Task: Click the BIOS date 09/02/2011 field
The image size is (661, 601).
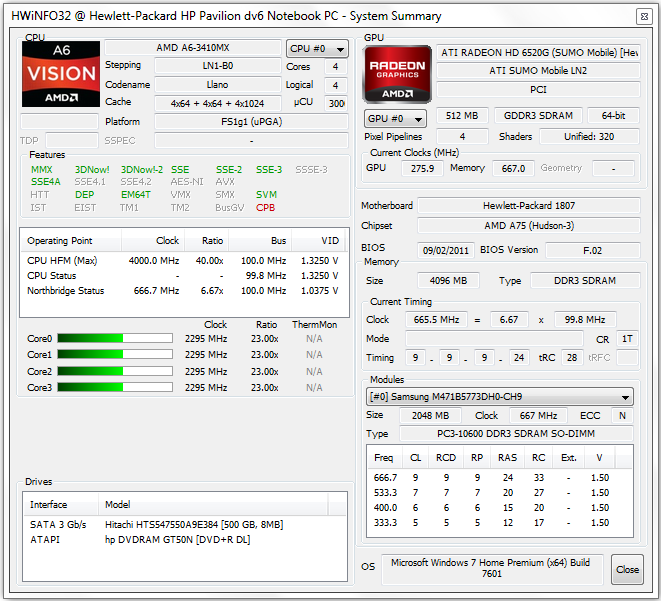Action: (x=446, y=251)
